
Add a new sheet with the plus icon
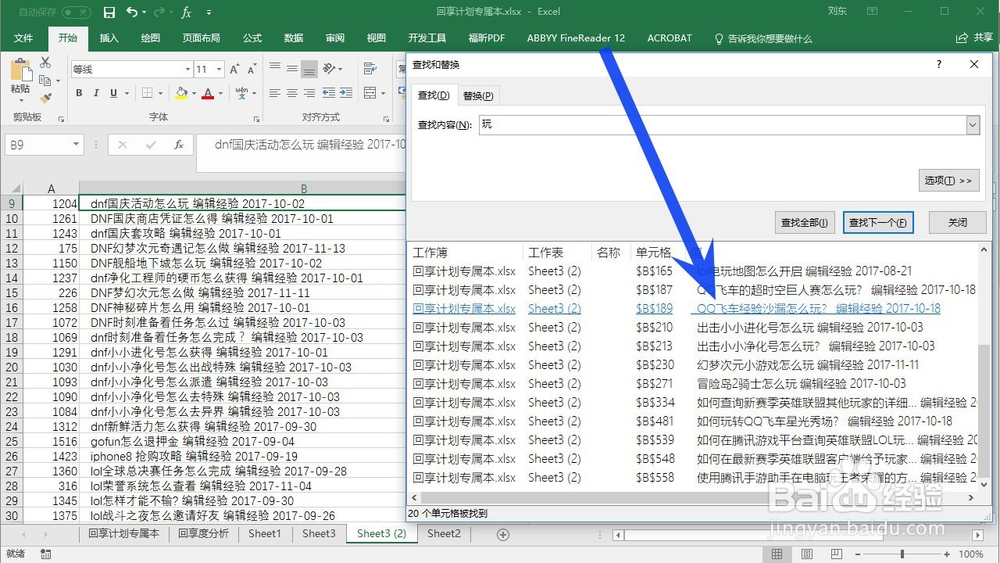[503, 534]
